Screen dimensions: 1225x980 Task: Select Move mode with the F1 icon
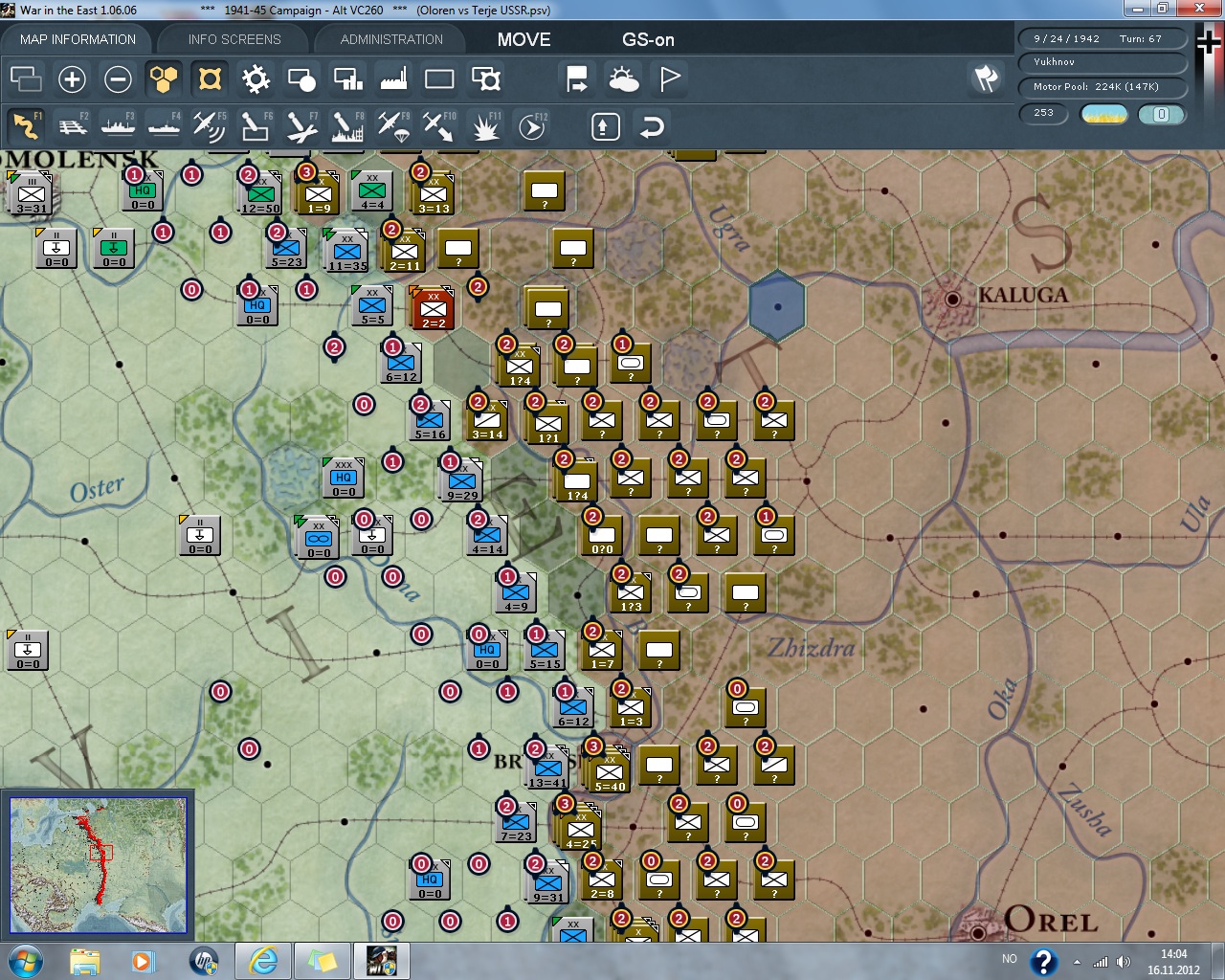26,126
